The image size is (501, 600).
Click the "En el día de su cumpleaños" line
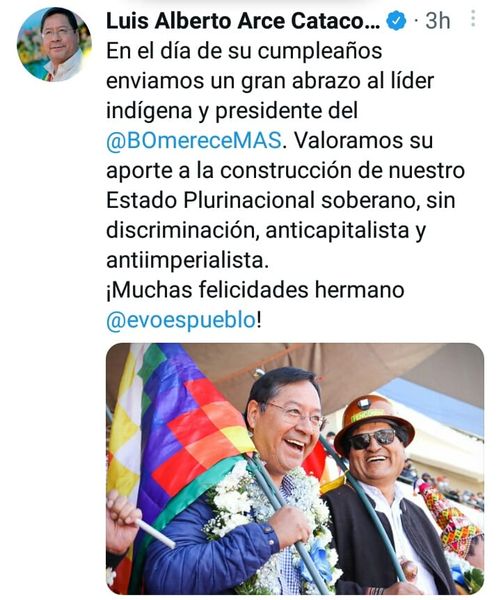tap(244, 51)
